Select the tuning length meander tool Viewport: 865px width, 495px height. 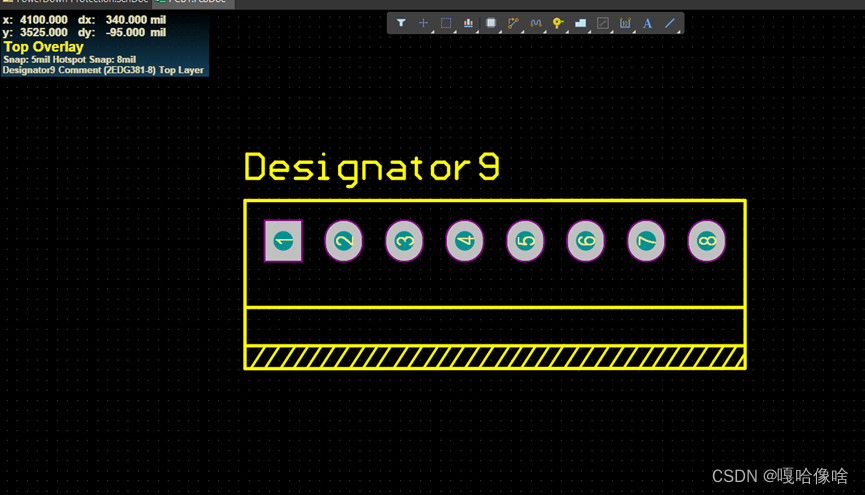pyautogui.click(x=536, y=23)
